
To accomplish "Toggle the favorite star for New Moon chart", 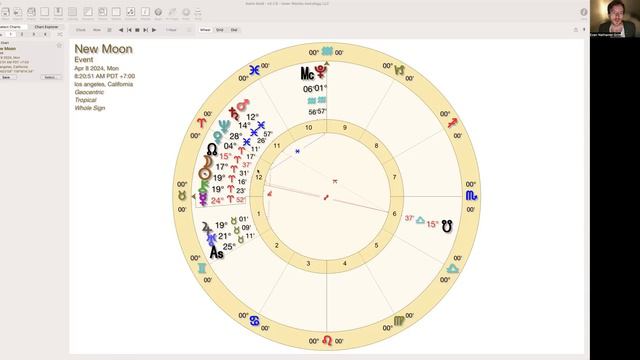I will (59, 45).
